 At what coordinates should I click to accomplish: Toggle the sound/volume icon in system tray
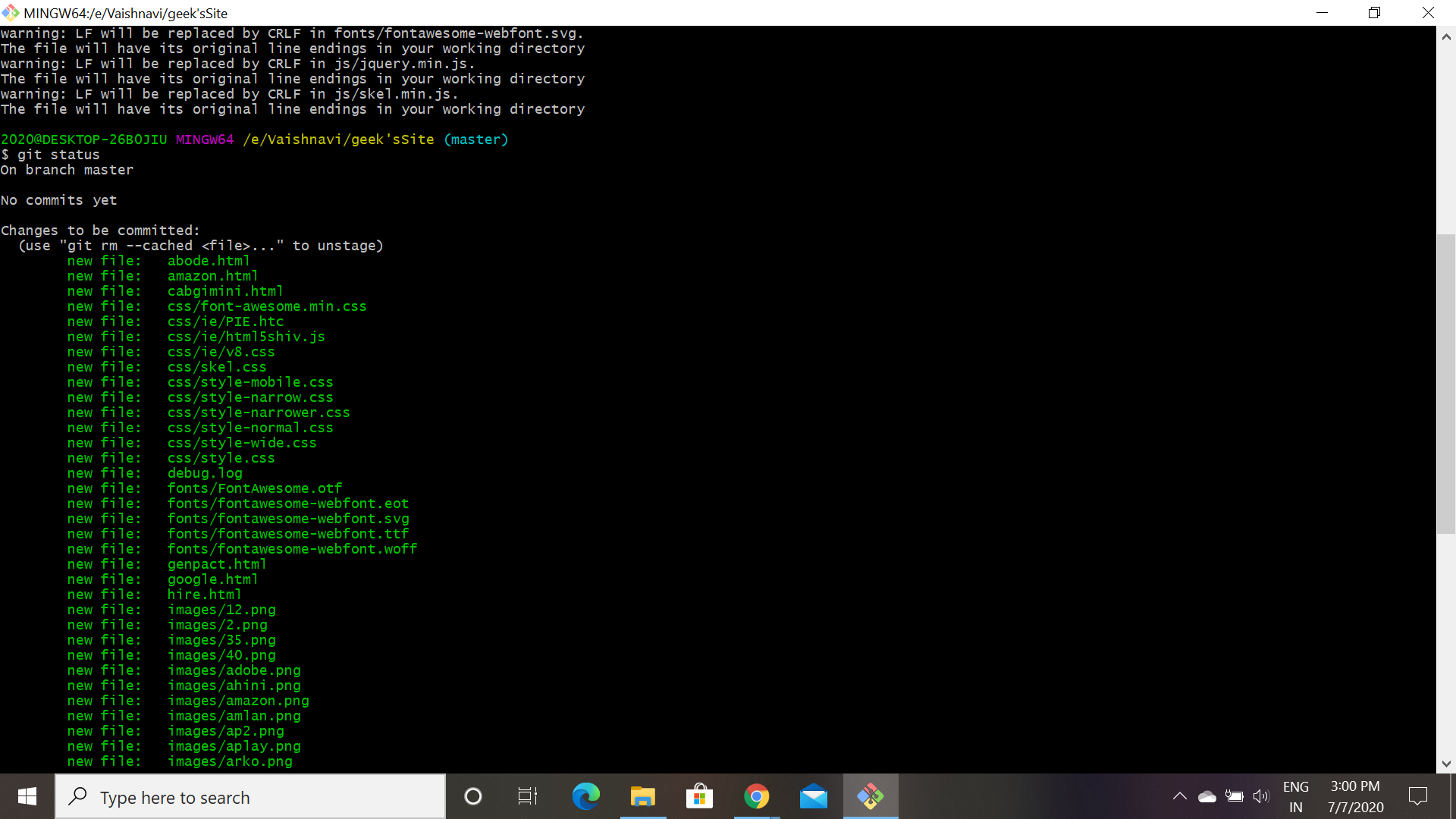coord(1263,797)
